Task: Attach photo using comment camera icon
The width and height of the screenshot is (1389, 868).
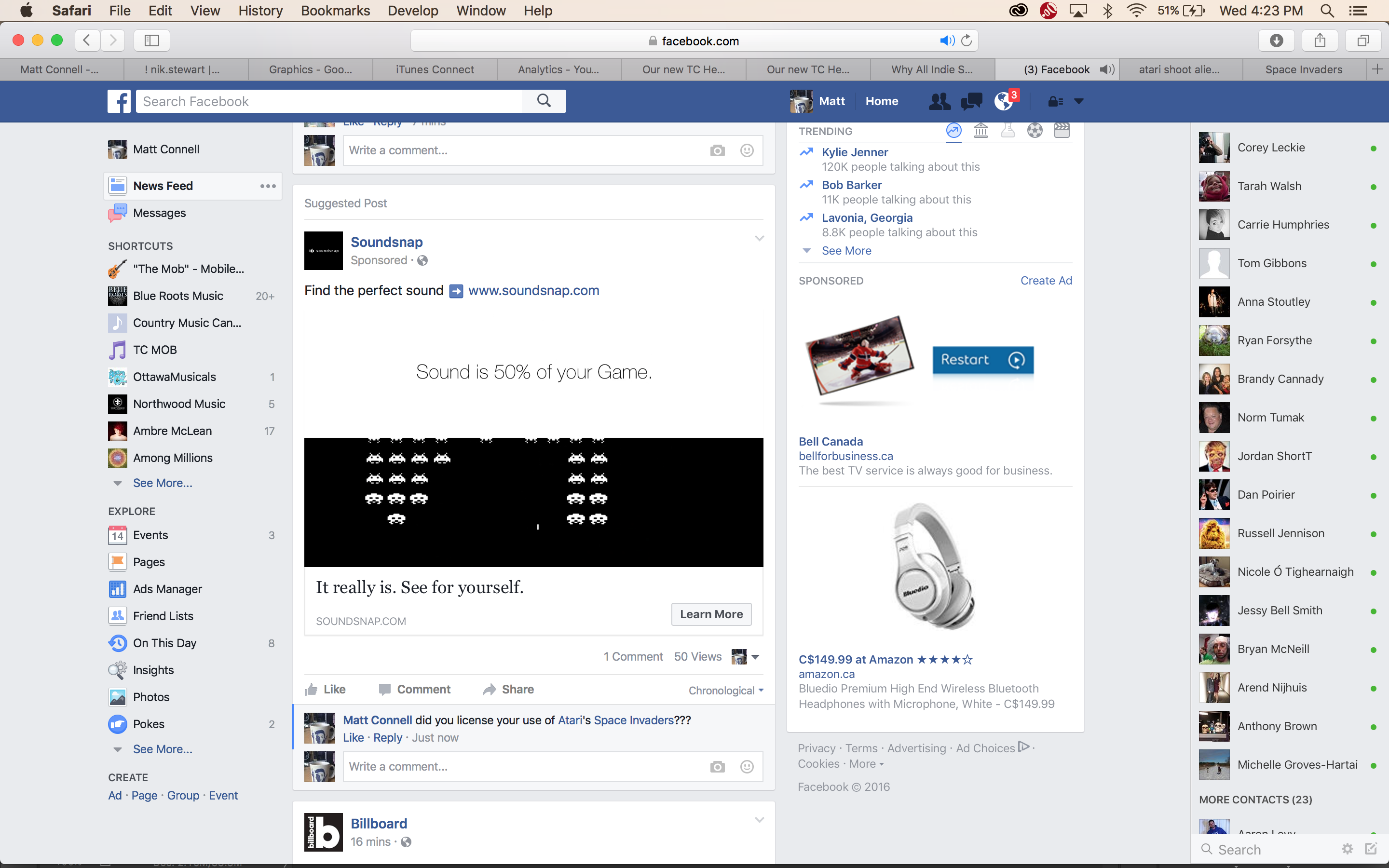Action: [x=717, y=767]
